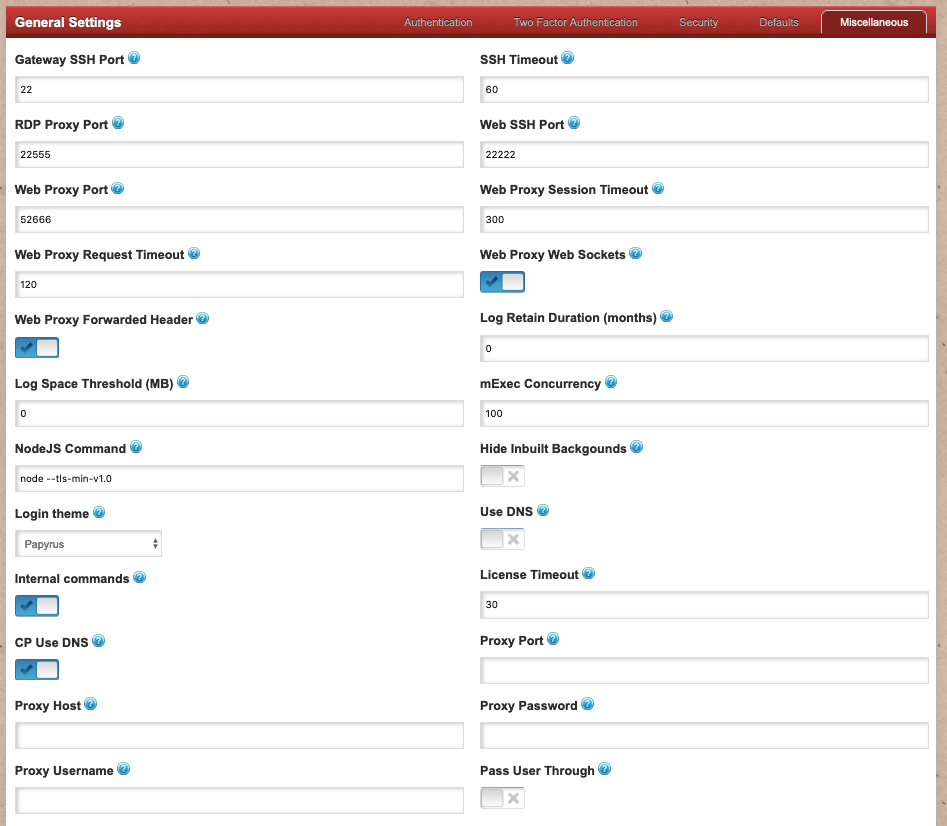Show help for Web Proxy Session Timeout
Viewport: 947px width, 826px height.
point(658,189)
